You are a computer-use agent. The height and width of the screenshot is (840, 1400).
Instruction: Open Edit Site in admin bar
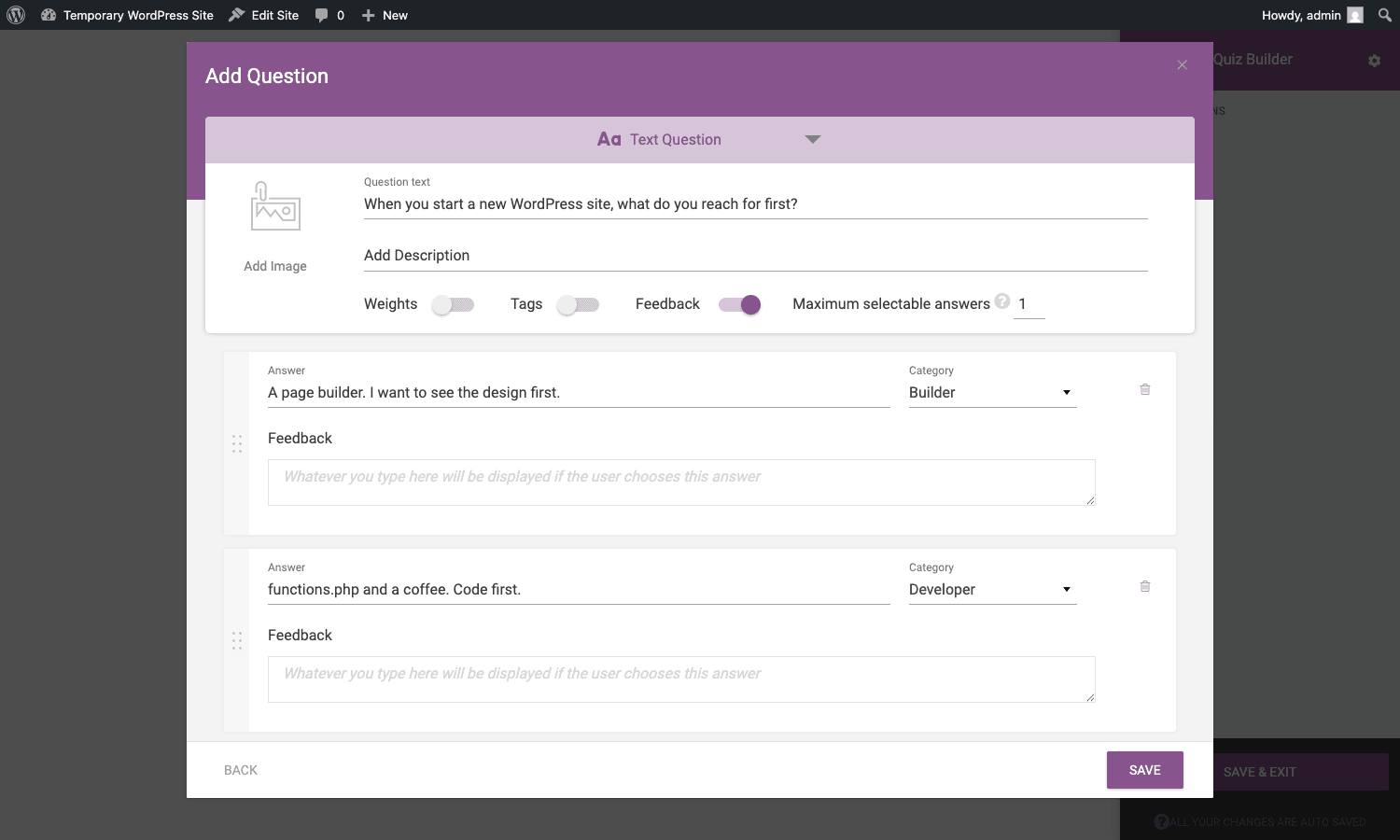[264, 15]
